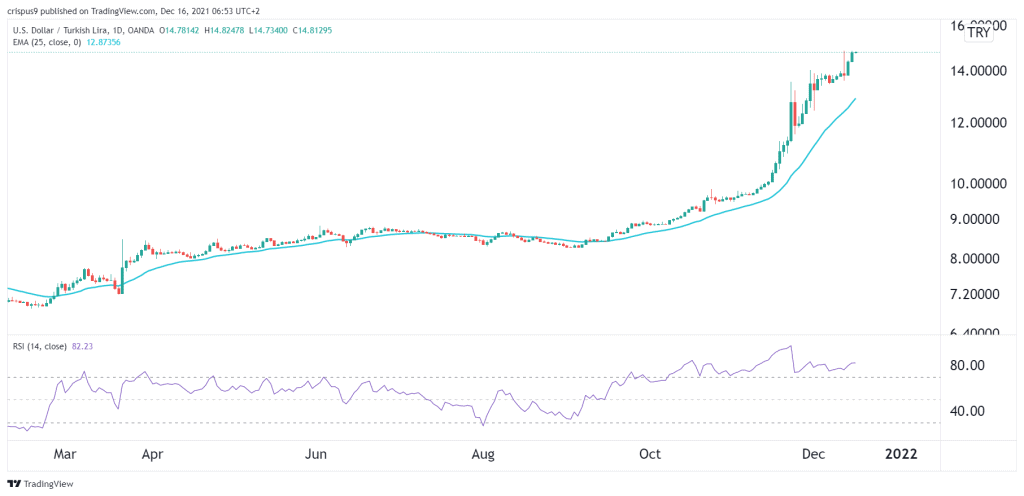Click the latest green candlestick at the chart top
The image size is (1024, 496).
(x=852, y=56)
